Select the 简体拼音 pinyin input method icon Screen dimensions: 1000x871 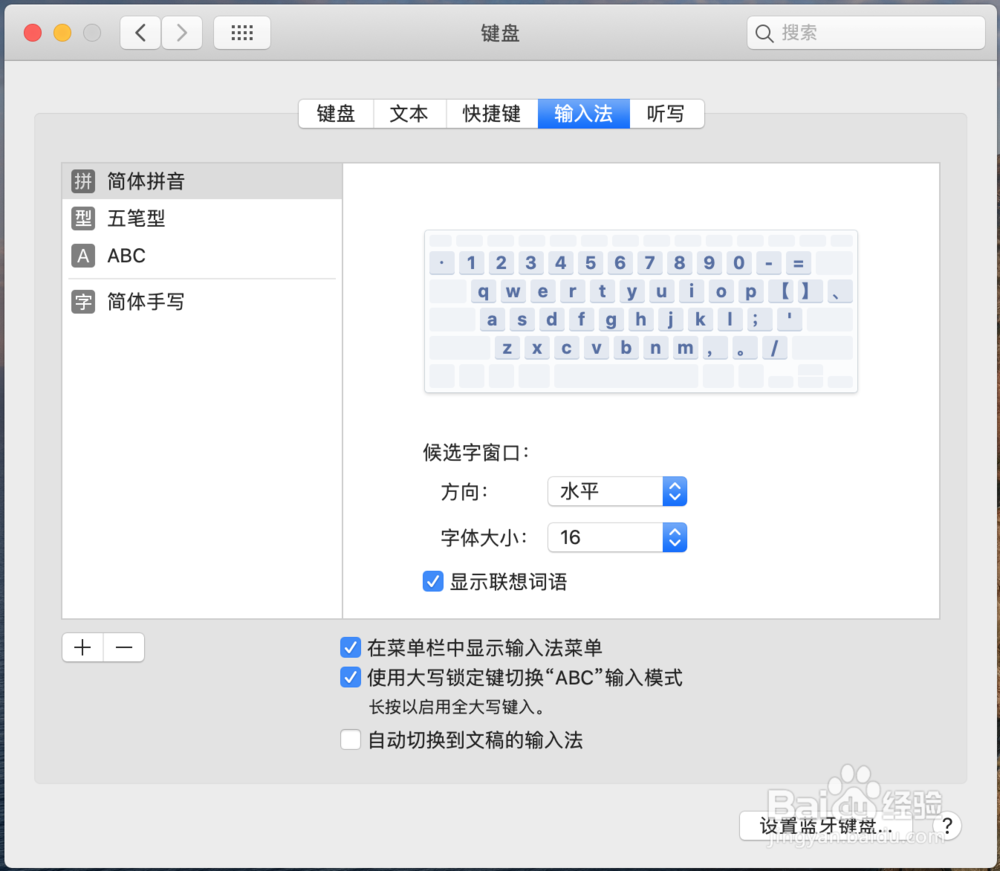tap(83, 181)
